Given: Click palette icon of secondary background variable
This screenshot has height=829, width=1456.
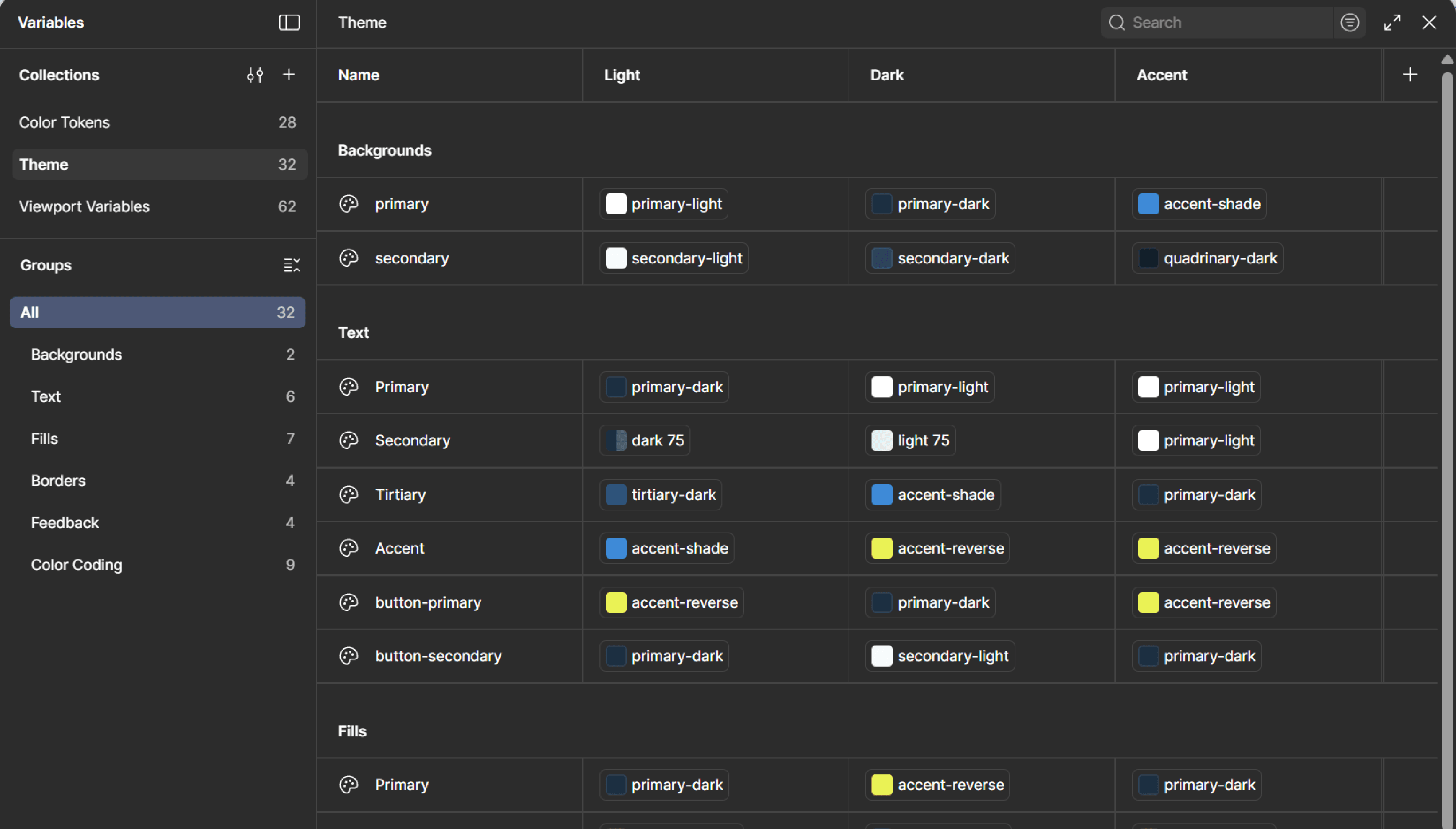Looking at the screenshot, I should 349,258.
